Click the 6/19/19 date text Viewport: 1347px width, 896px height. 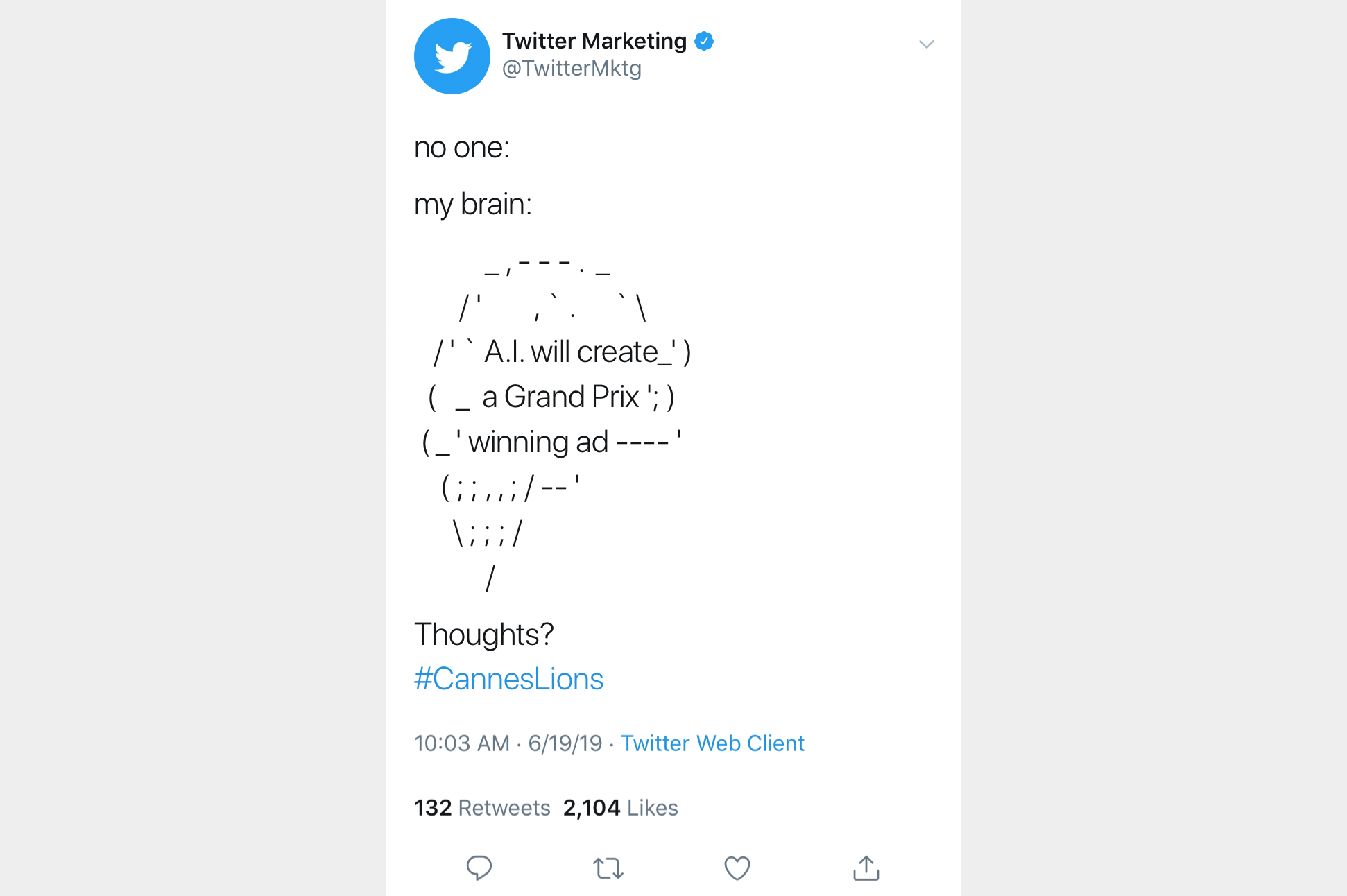(565, 743)
